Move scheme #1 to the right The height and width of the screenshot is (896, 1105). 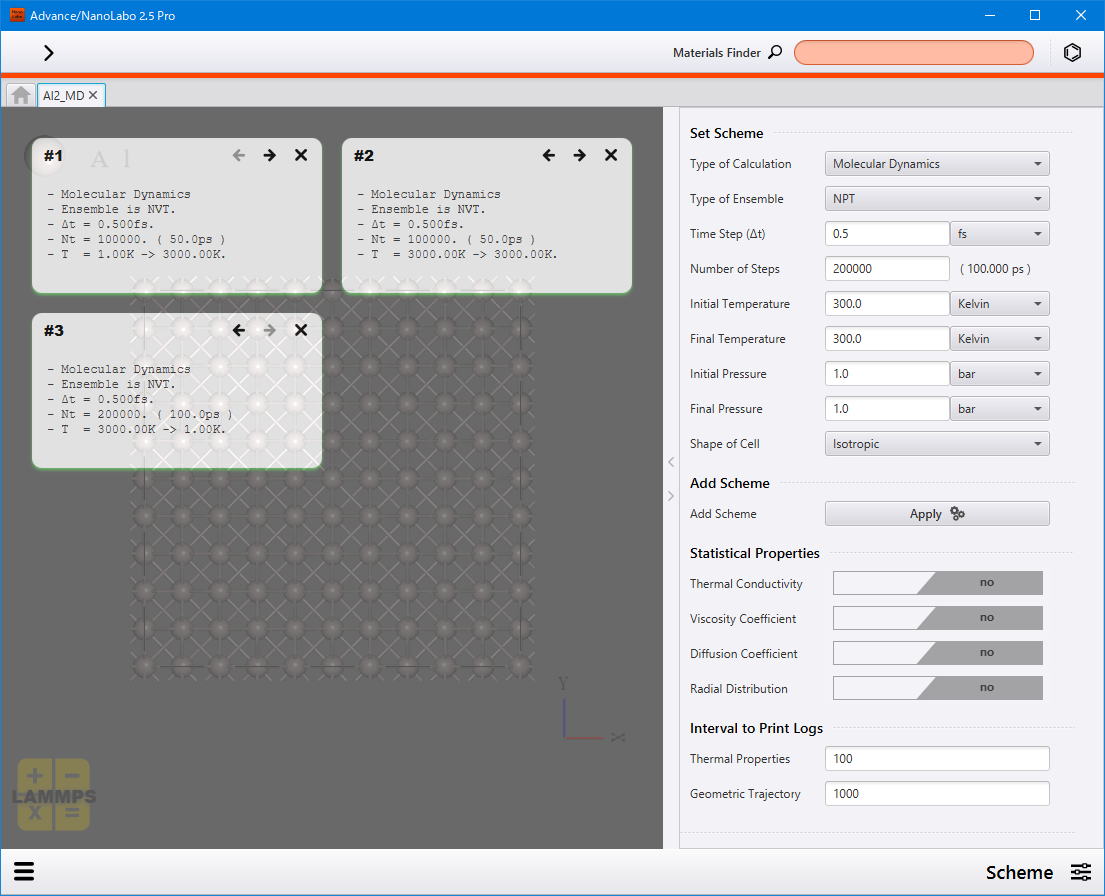(269, 155)
